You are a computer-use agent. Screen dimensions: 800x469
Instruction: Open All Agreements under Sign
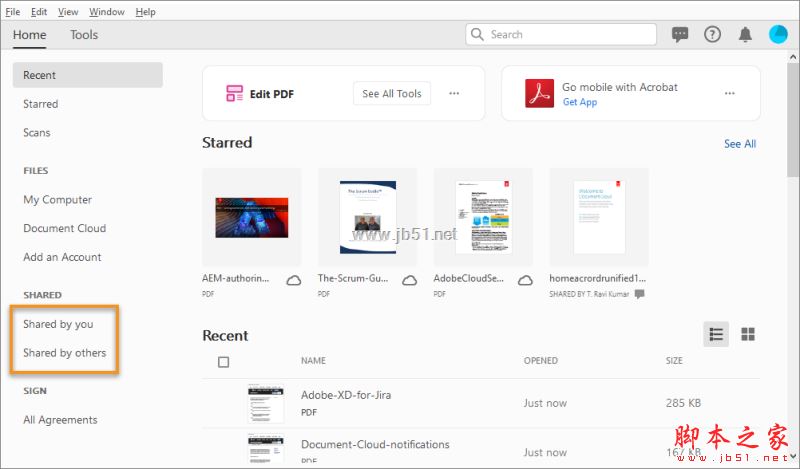point(60,419)
